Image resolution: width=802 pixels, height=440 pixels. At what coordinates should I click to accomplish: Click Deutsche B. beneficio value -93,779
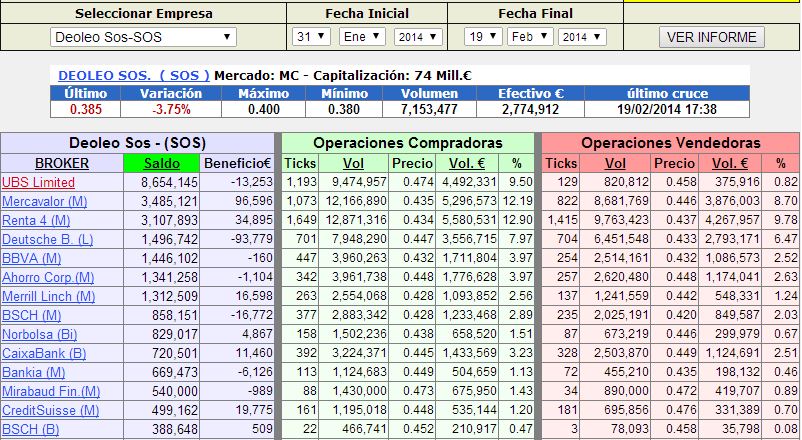coord(251,239)
